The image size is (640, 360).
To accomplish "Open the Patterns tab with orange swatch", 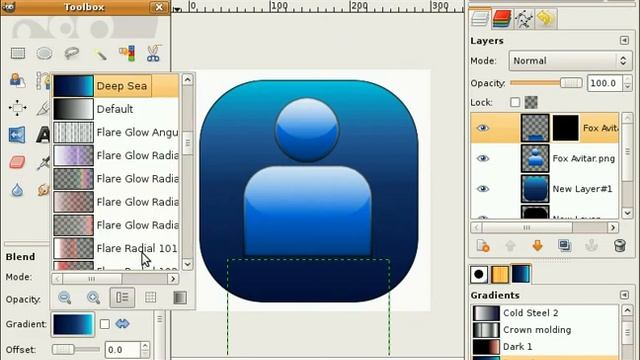I will pyautogui.click(x=500, y=274).
